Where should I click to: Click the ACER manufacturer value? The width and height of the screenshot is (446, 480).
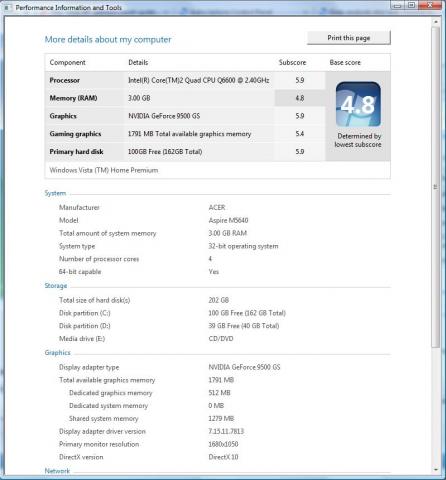pos(217,207)
